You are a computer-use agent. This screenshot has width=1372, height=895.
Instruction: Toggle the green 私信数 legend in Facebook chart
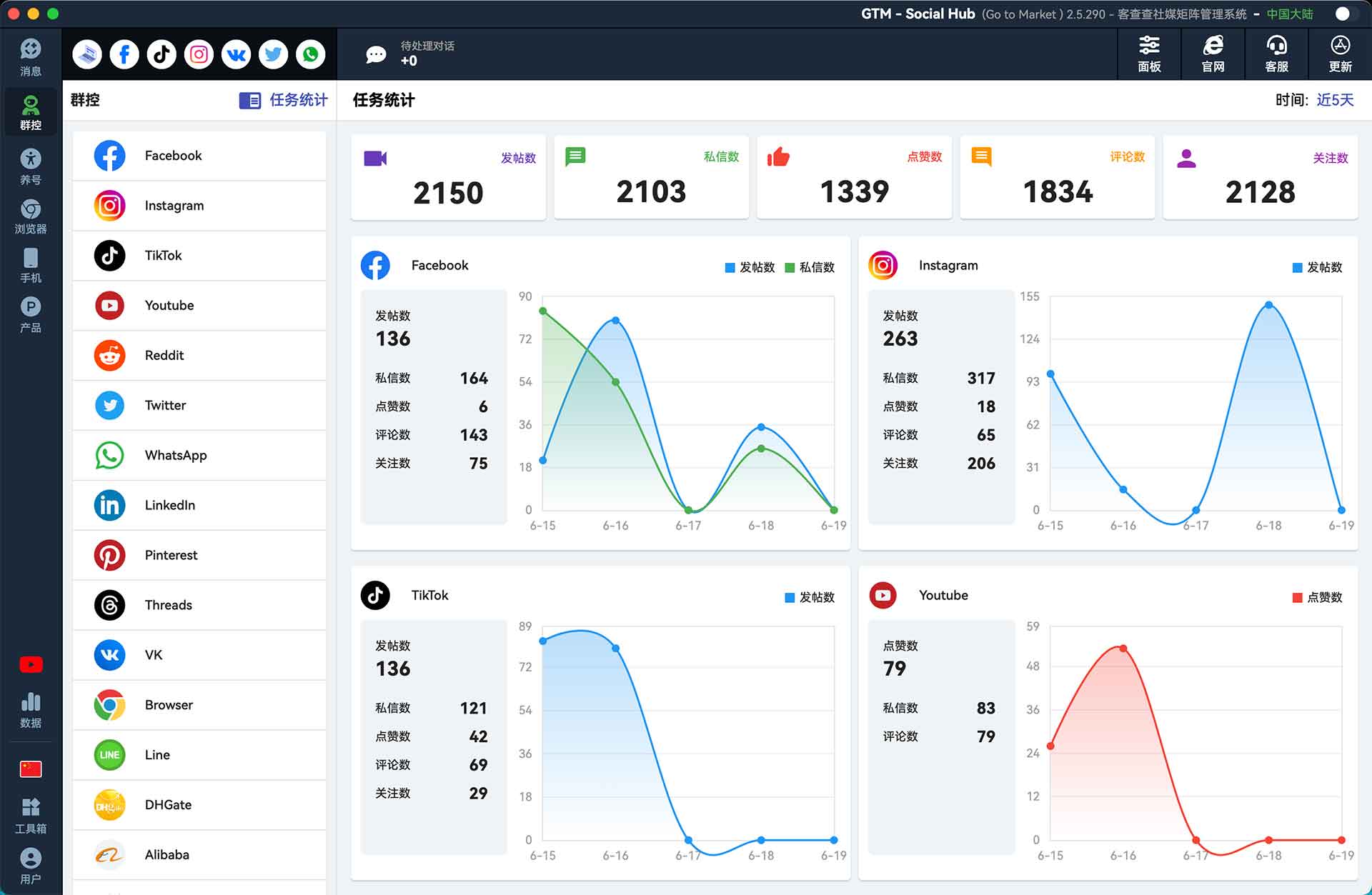(810, 267)
